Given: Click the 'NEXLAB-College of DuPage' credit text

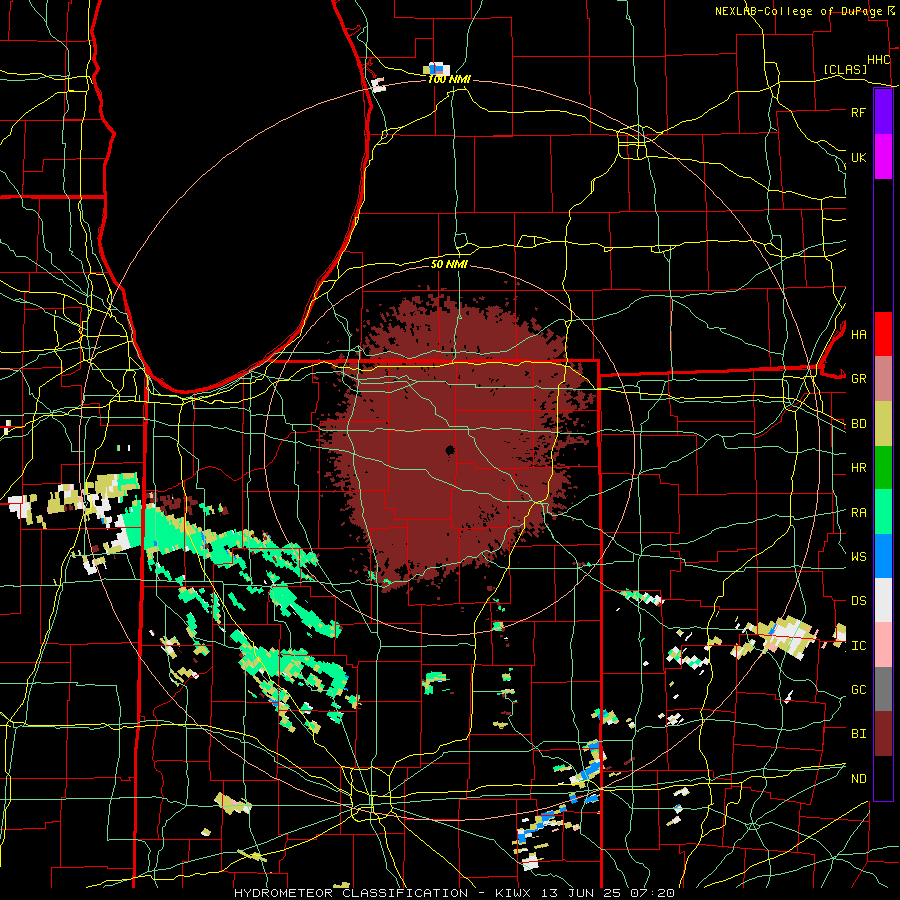Looking at the screenshot, I should (798, 11).
